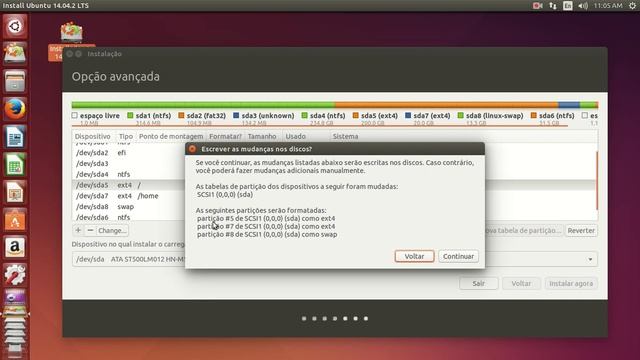The width and height of the screenshot is (640, 360).
Task: Open the Files manager from the launcher
Action: pyautogui.click(x=15, y=82)
